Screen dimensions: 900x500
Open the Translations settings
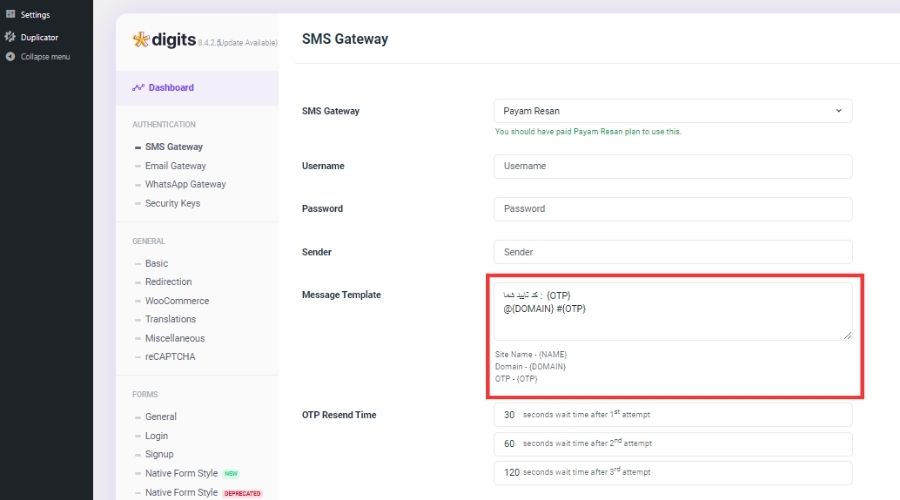tap(170, 319)
